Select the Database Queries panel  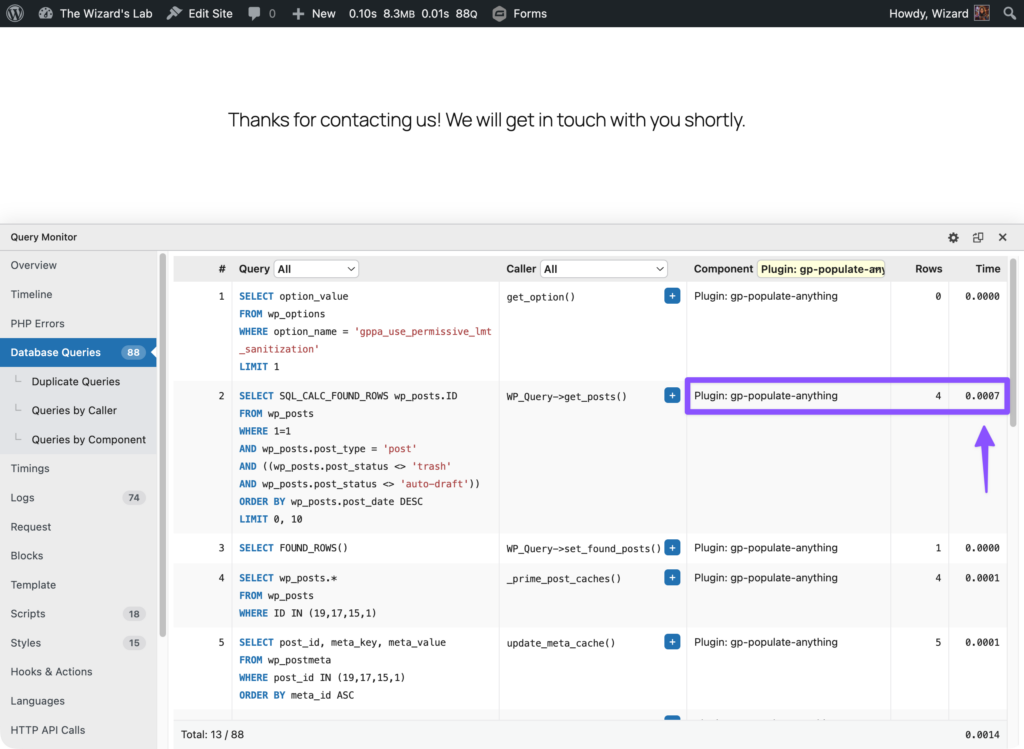tap(78, 352)
